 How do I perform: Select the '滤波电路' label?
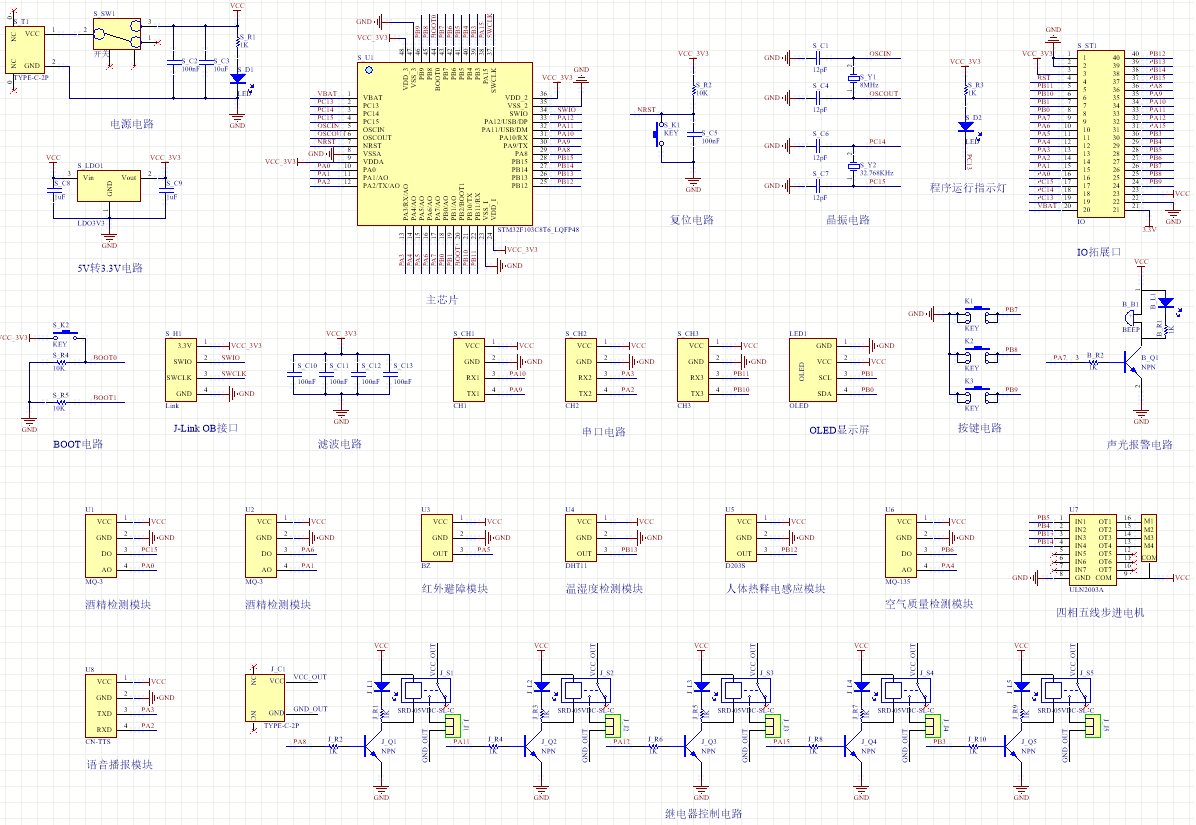click(x=340, y=444)
